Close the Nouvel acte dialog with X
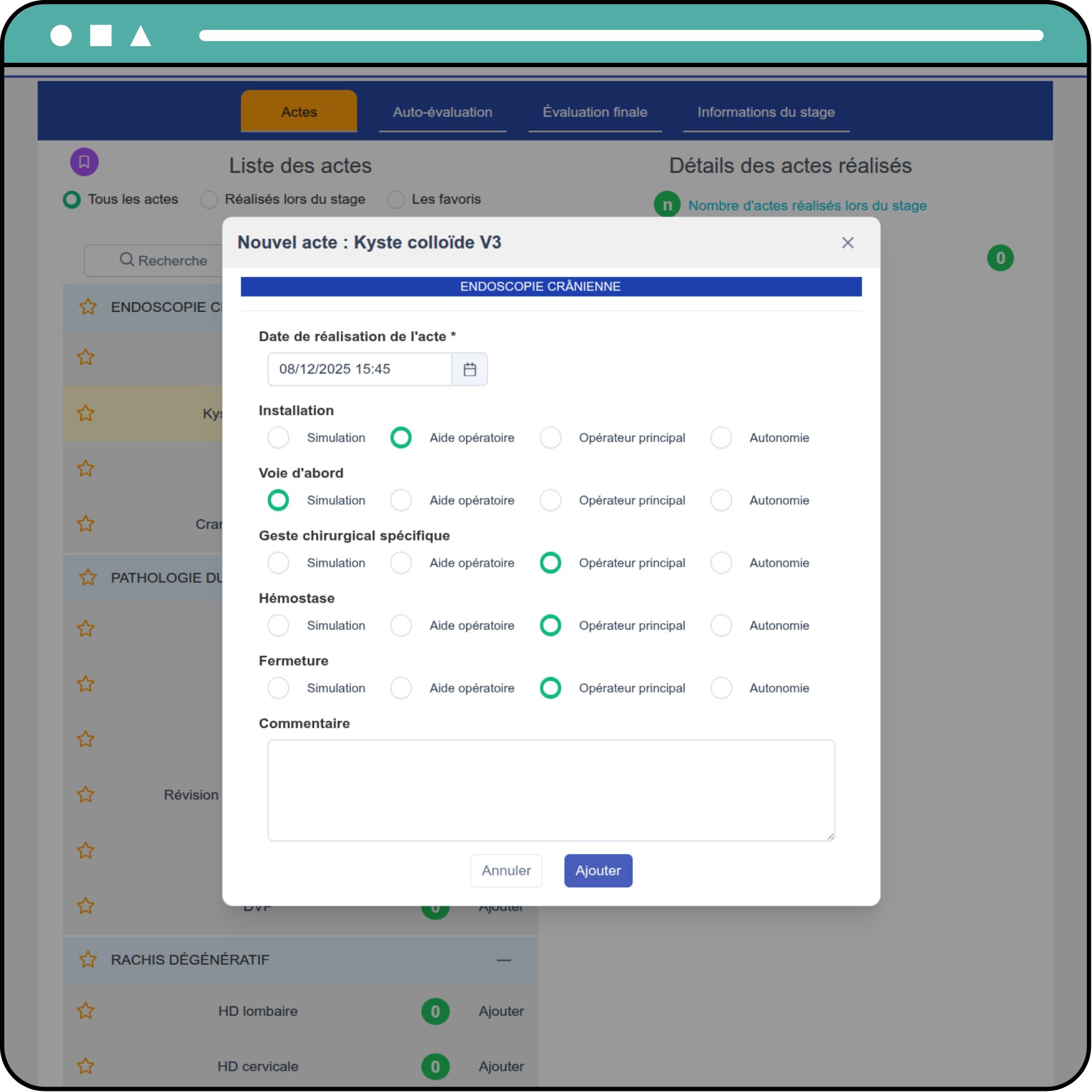 coord(847,242)
